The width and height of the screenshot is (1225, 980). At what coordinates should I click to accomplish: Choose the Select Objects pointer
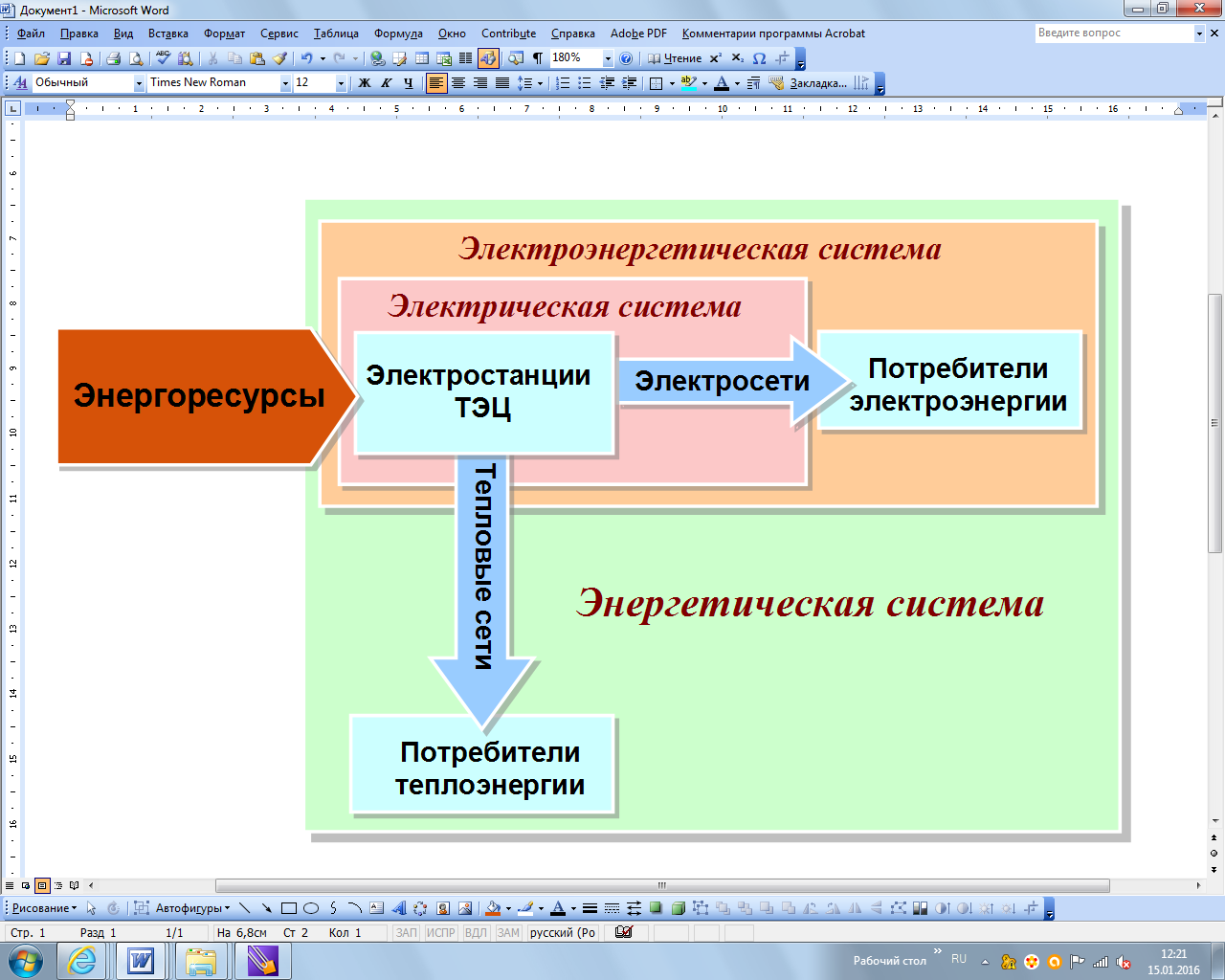[x=92, y=908]
